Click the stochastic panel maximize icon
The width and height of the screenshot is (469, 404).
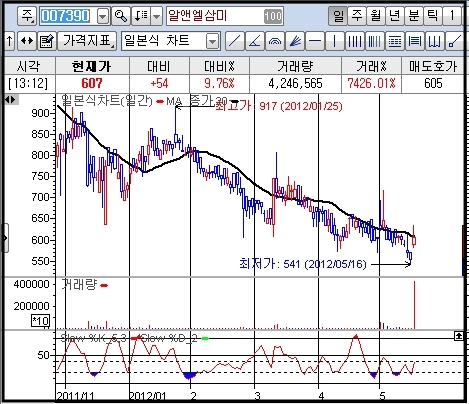click(459, 336)
